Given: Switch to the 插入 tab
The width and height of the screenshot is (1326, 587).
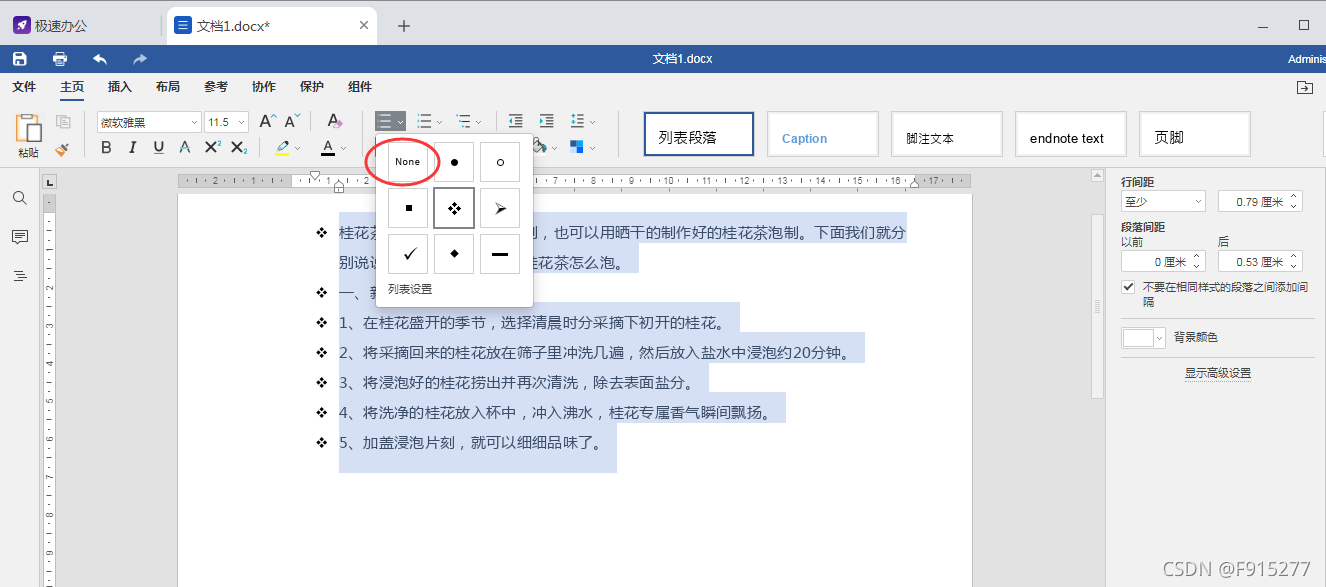Looking at the screenshot, I should 120,87.
